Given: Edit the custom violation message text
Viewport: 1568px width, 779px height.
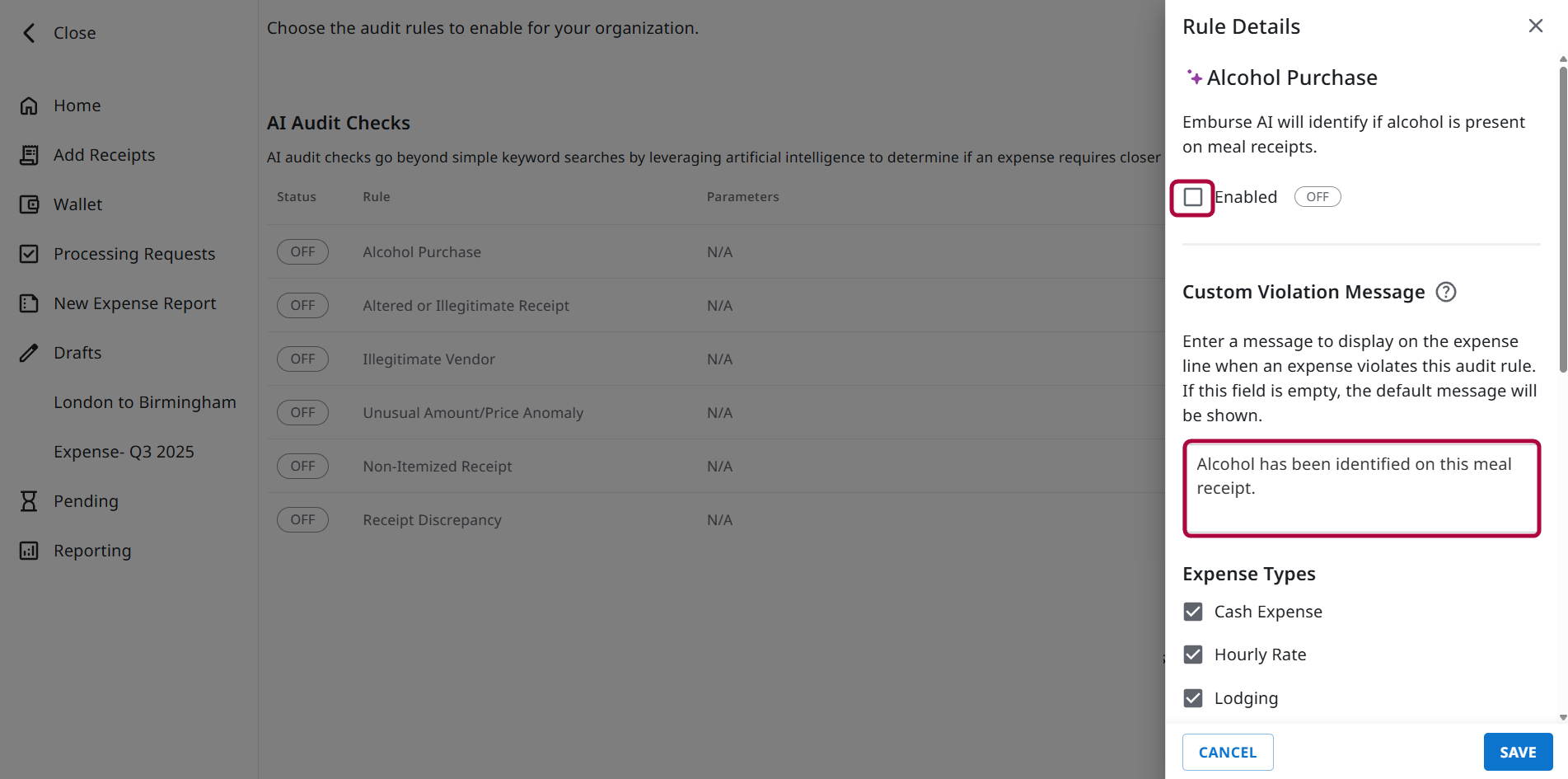Looking at the screenshot, I should coord(1360,486).
